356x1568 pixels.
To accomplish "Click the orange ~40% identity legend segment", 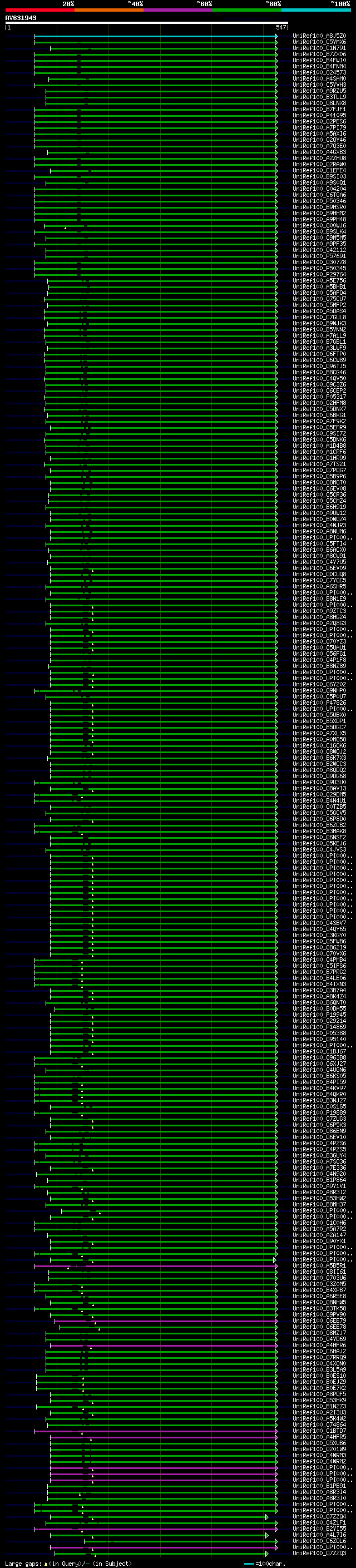I will coord(109,10).
